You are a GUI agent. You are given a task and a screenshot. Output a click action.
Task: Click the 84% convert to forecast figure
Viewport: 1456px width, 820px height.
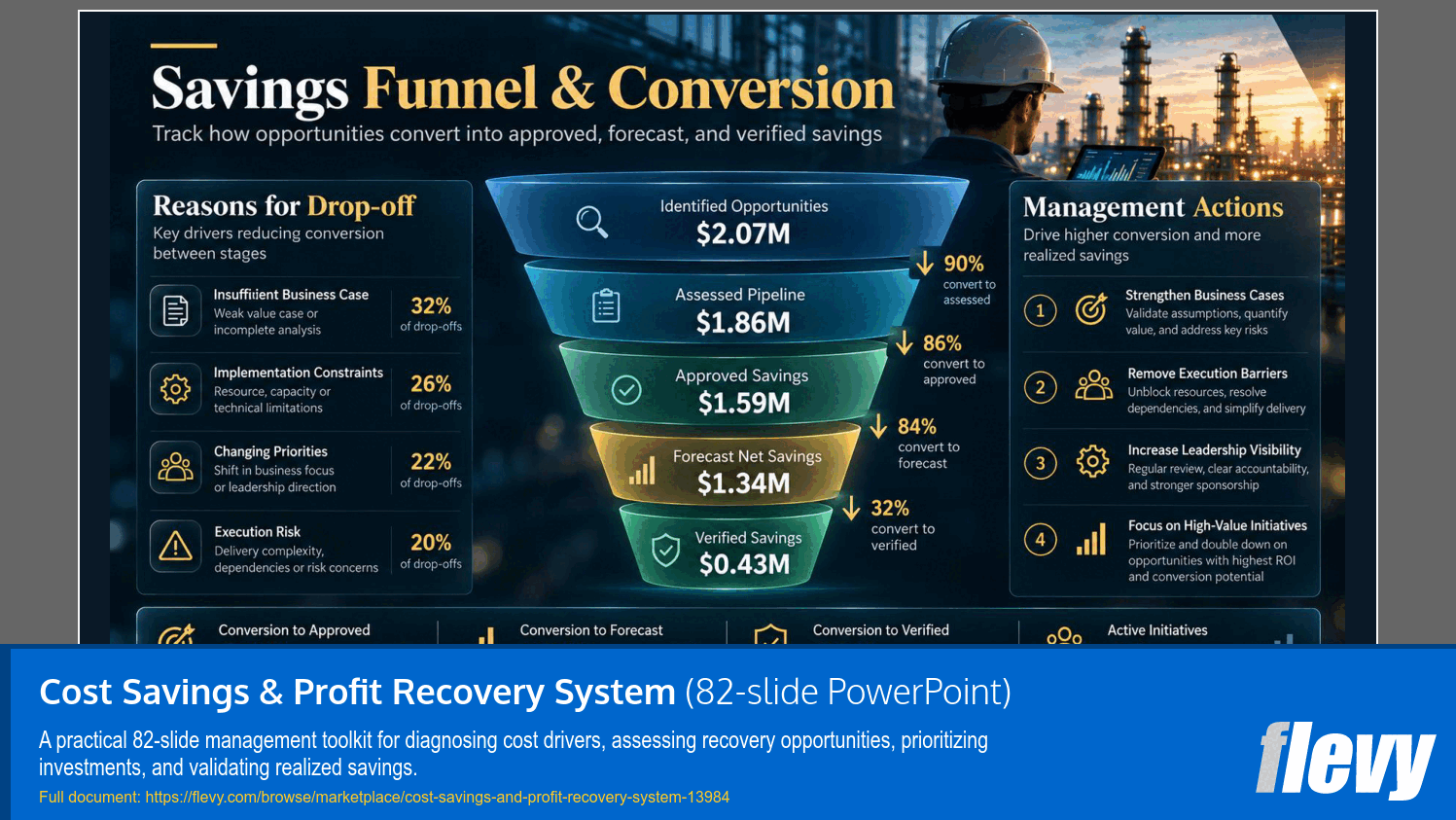point(916,426)
